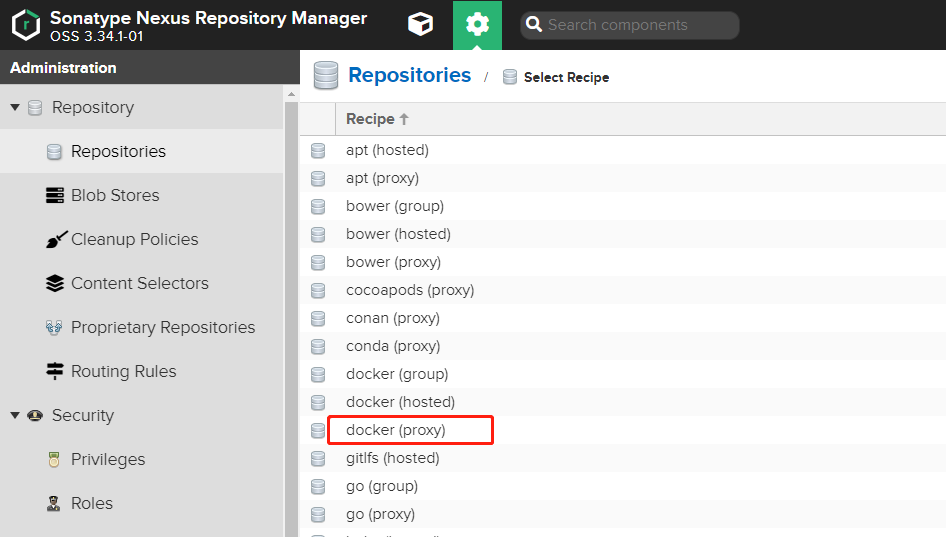The height and width of the screenshot is (537, 946).
Task: Click the Routing Rules signpost icon
Action: click(55, 372)
